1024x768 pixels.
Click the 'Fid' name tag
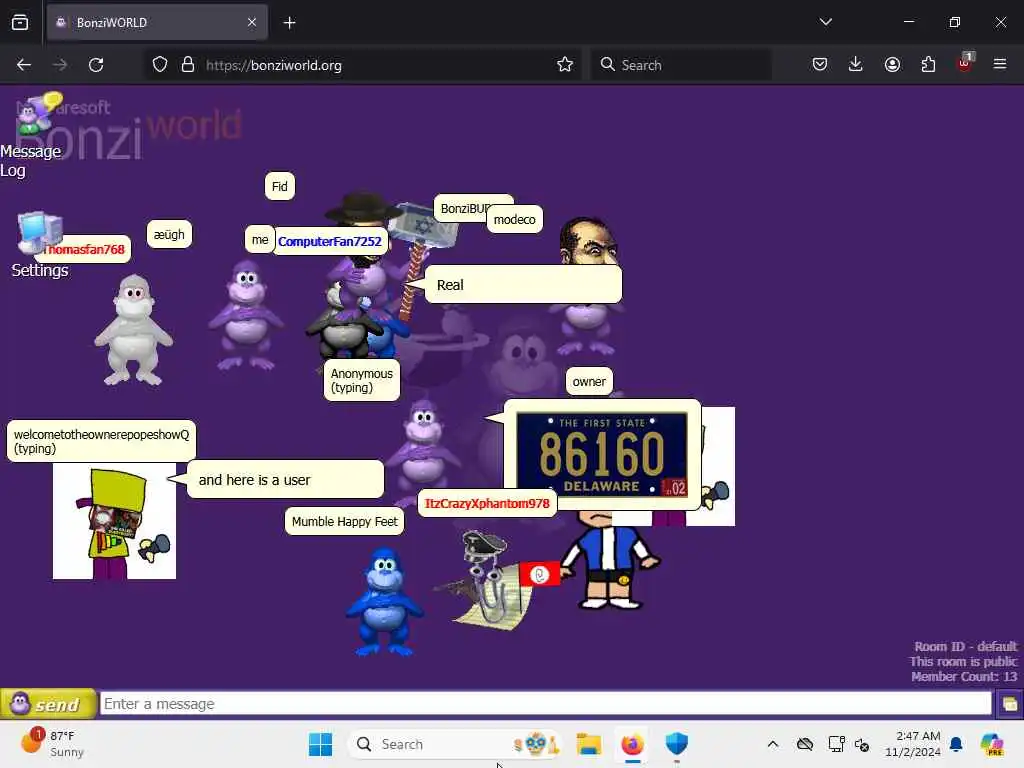(x=280, y=187)
